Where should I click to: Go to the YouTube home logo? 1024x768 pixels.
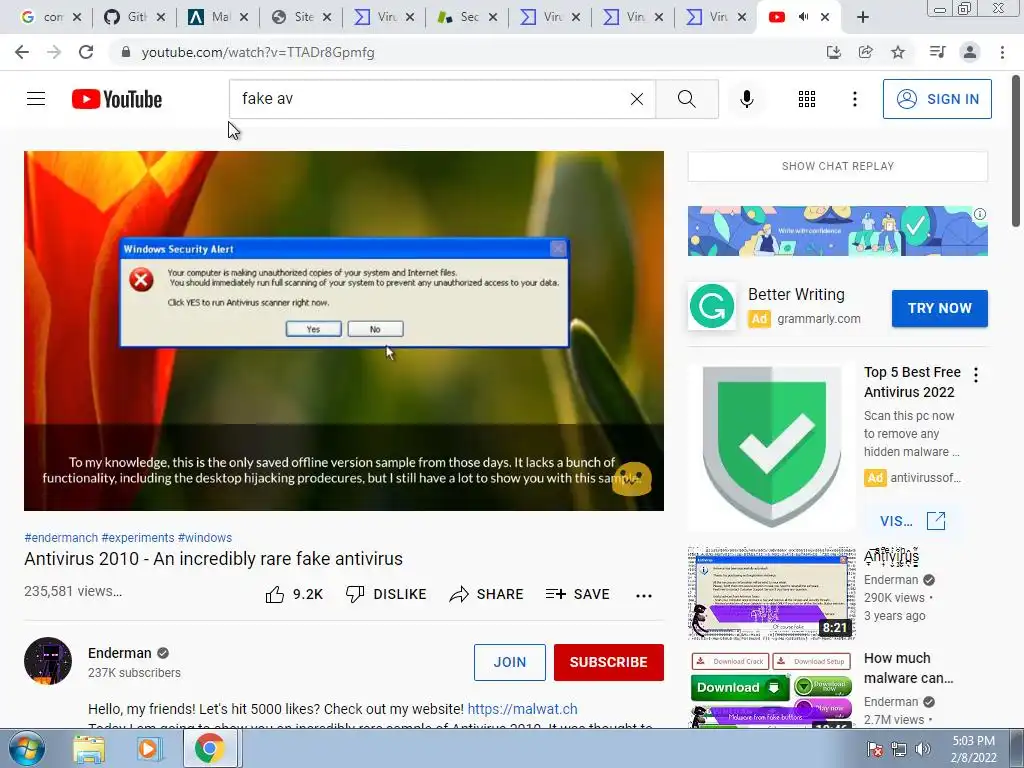click(117, 99)
